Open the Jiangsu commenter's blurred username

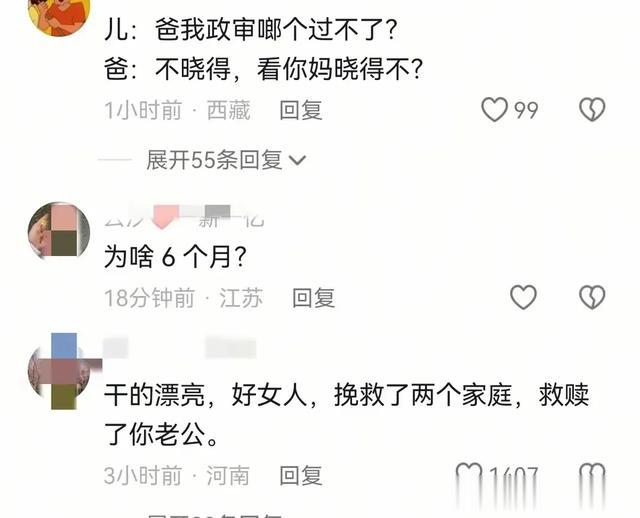pos(184,216)
